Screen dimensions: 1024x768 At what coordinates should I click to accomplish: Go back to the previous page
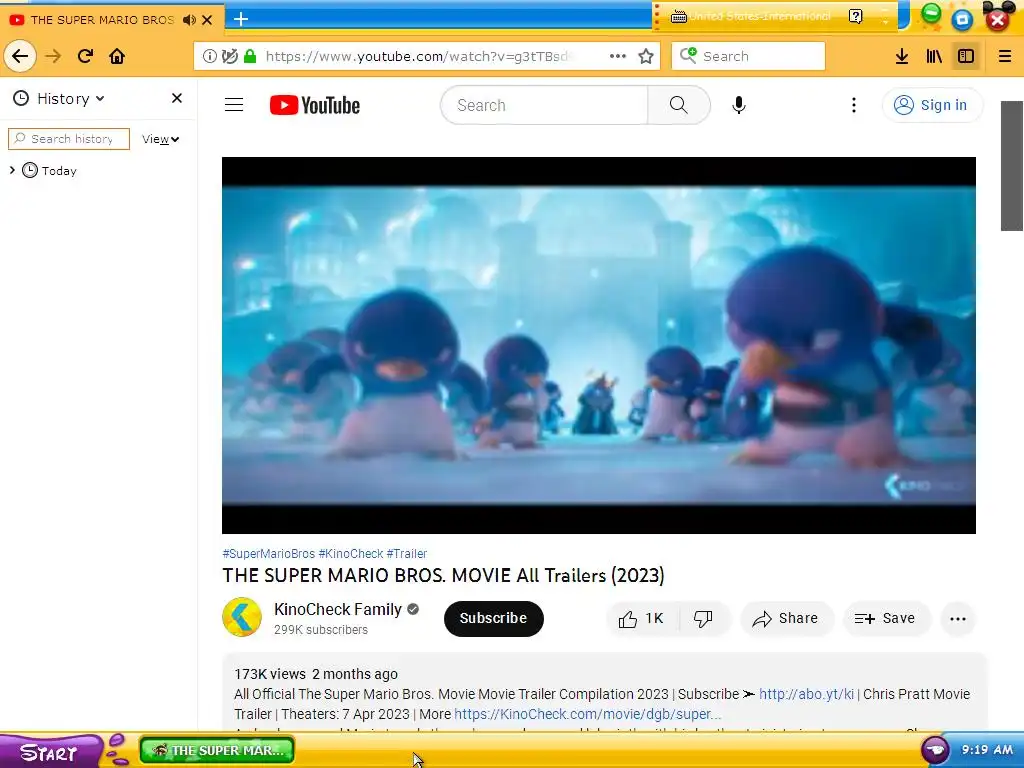[x=20, y=56]
